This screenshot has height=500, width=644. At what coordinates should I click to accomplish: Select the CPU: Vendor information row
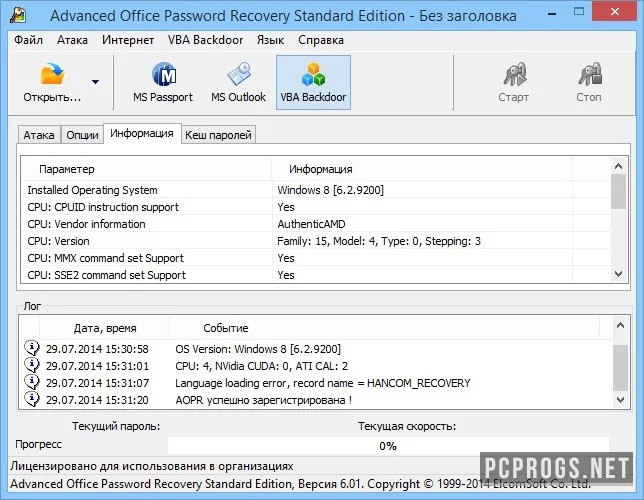click(x=316, y=224)
